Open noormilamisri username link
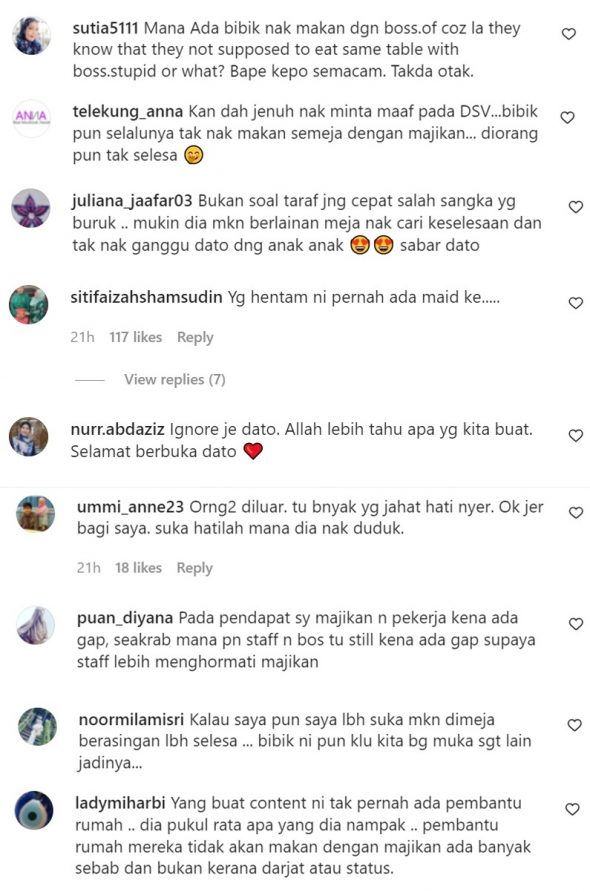This screenshot has height=892, width=590. tap(131, 720)
